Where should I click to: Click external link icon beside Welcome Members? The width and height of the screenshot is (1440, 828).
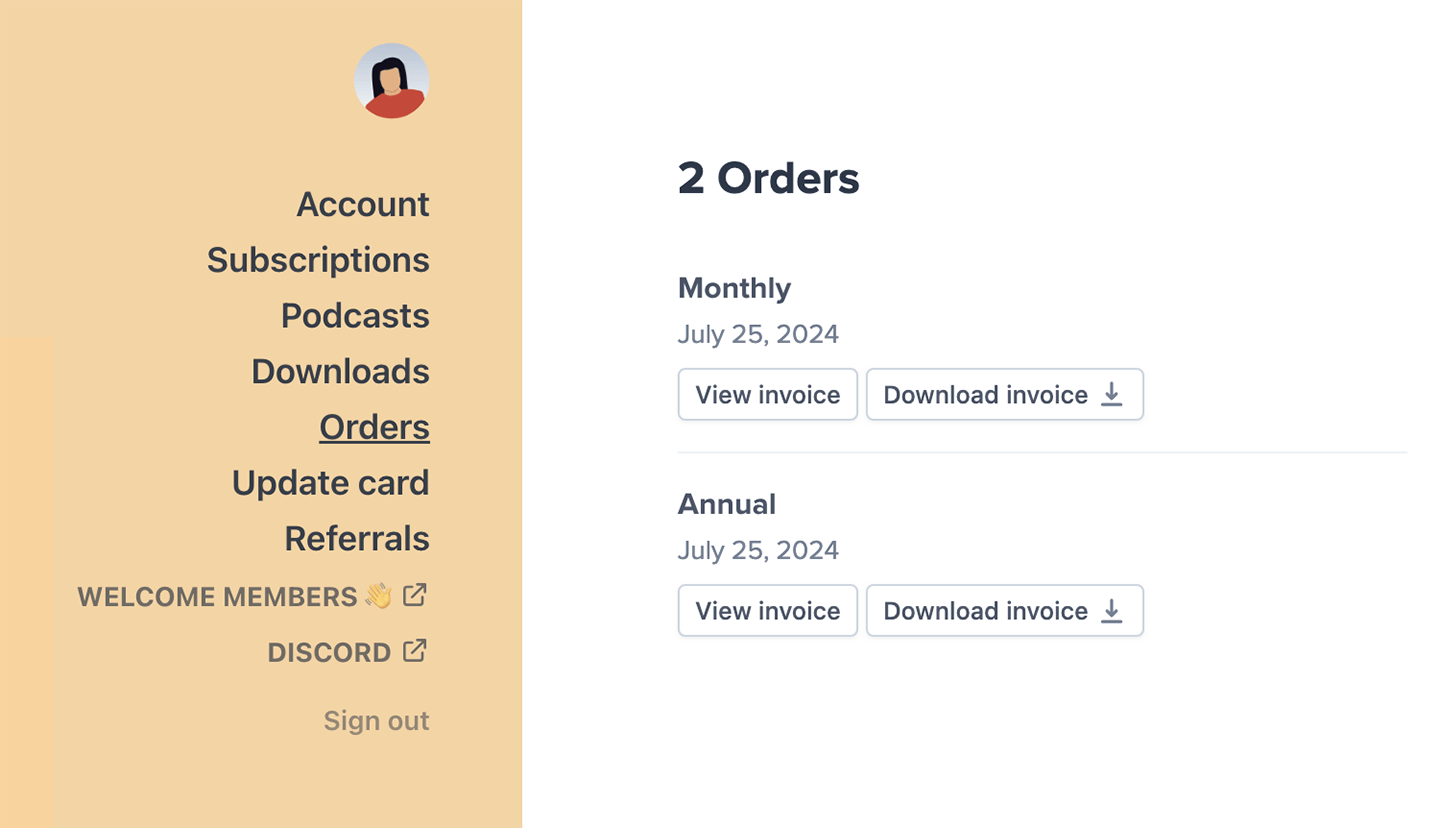pos(415,595)
